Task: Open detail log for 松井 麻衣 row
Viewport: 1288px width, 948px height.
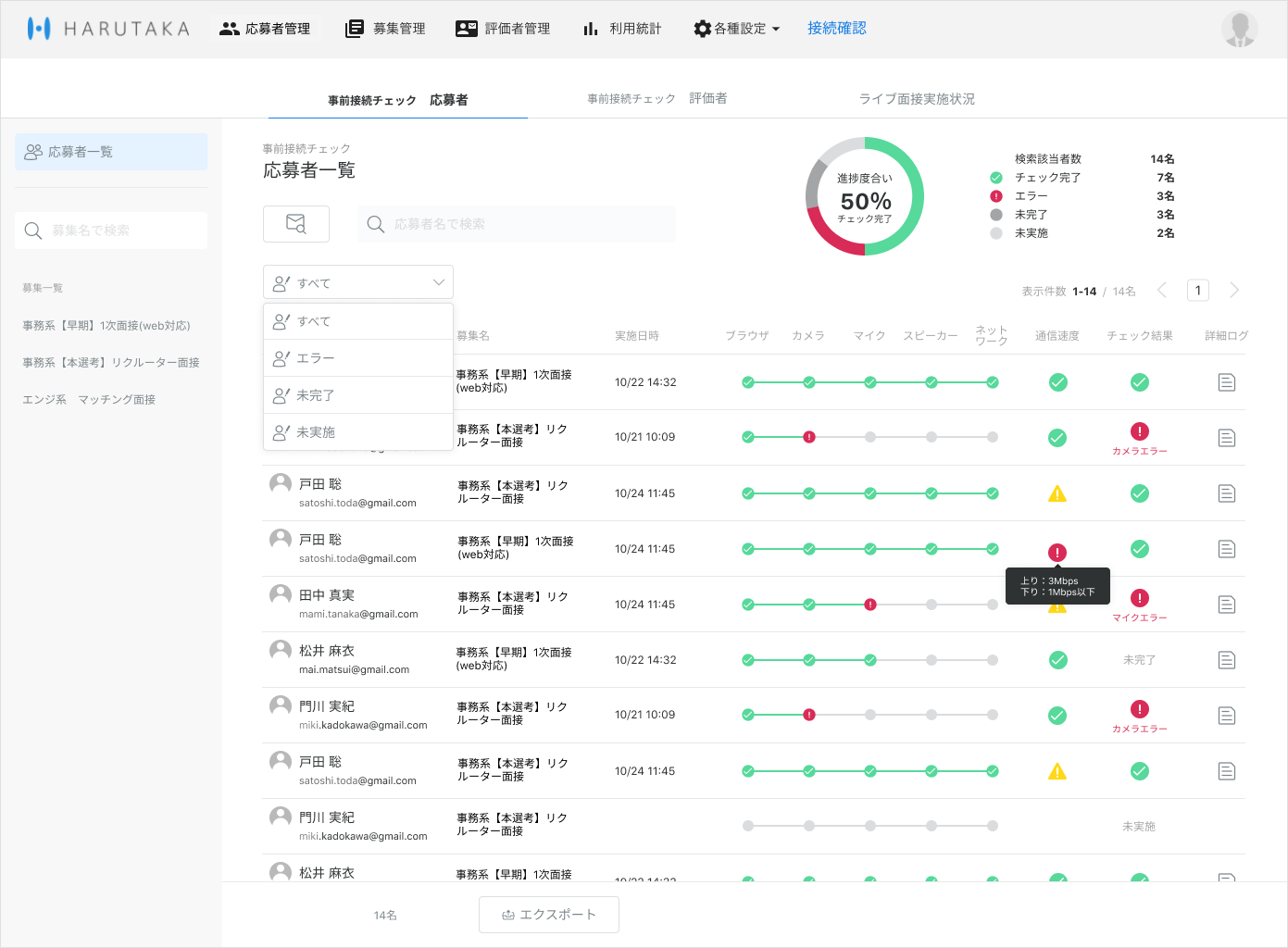Action: click(x=1226, y=660)
